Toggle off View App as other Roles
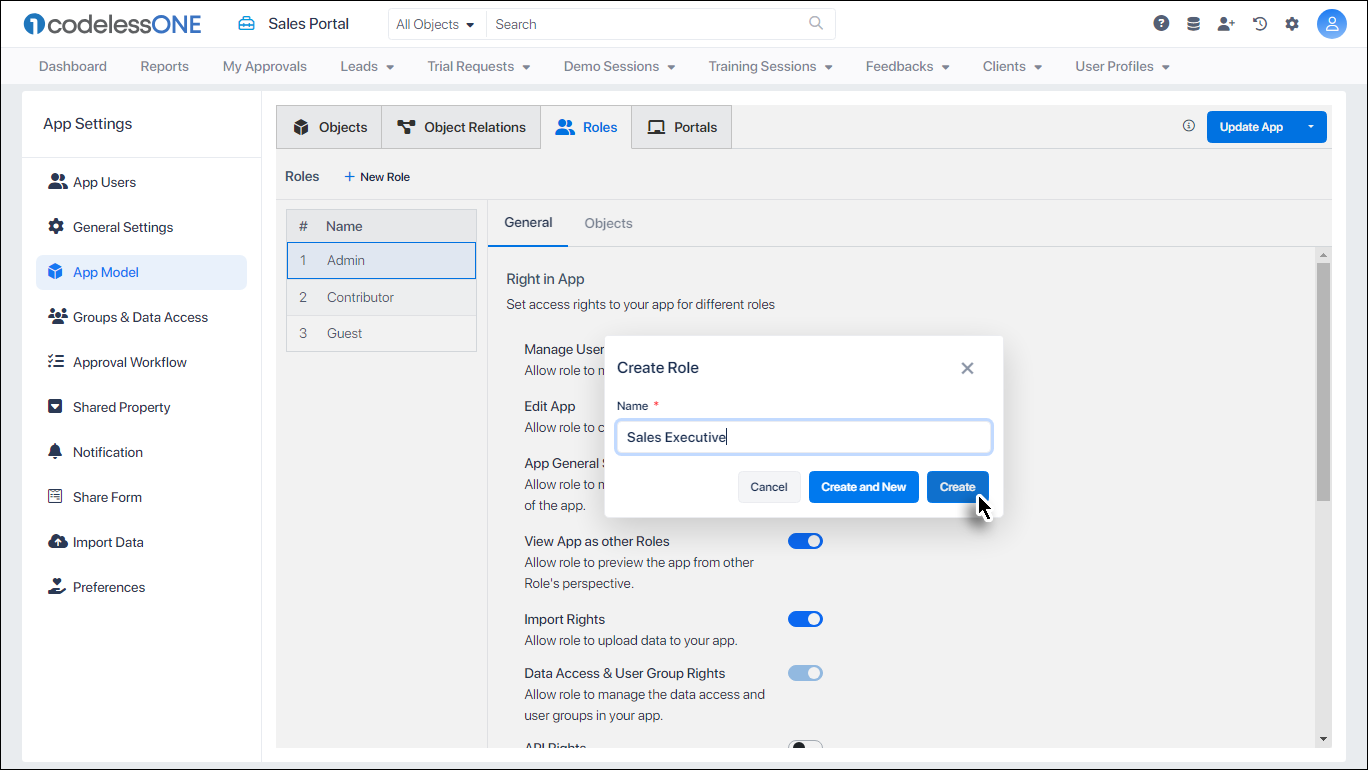 805,540
